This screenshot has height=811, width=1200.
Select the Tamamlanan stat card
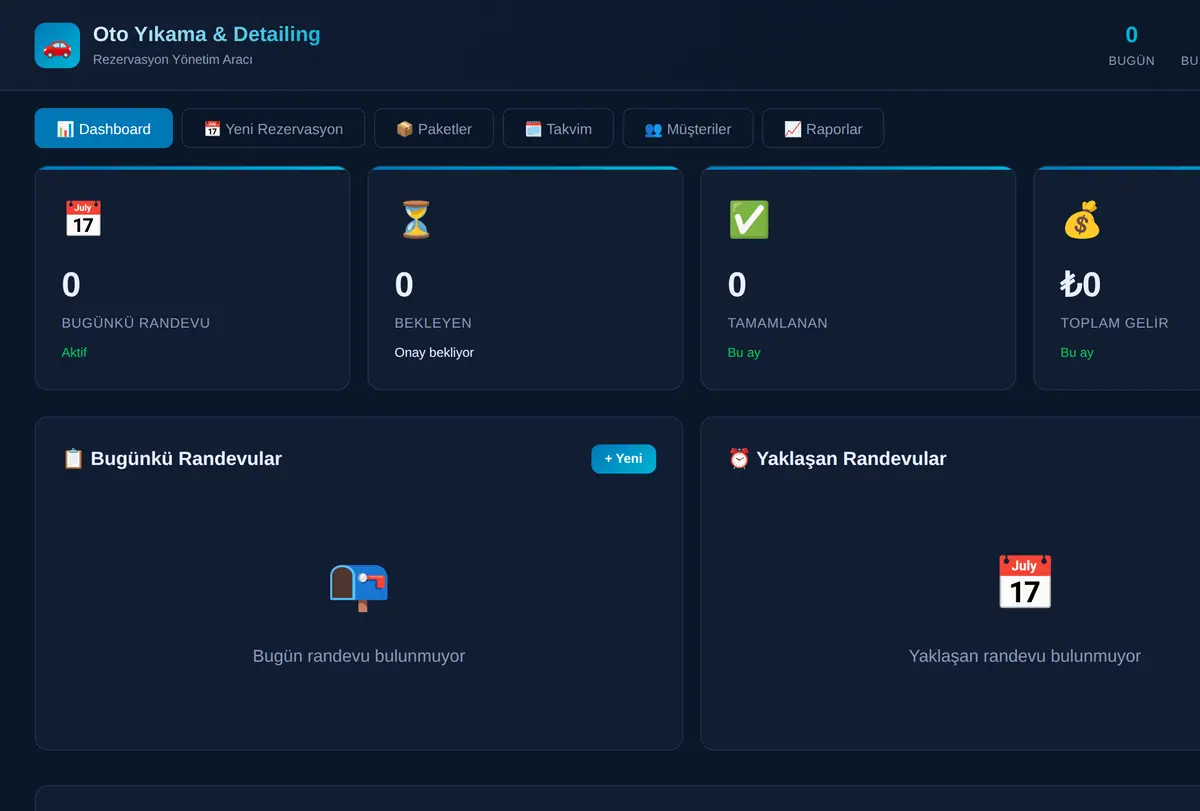click(858, 278)
